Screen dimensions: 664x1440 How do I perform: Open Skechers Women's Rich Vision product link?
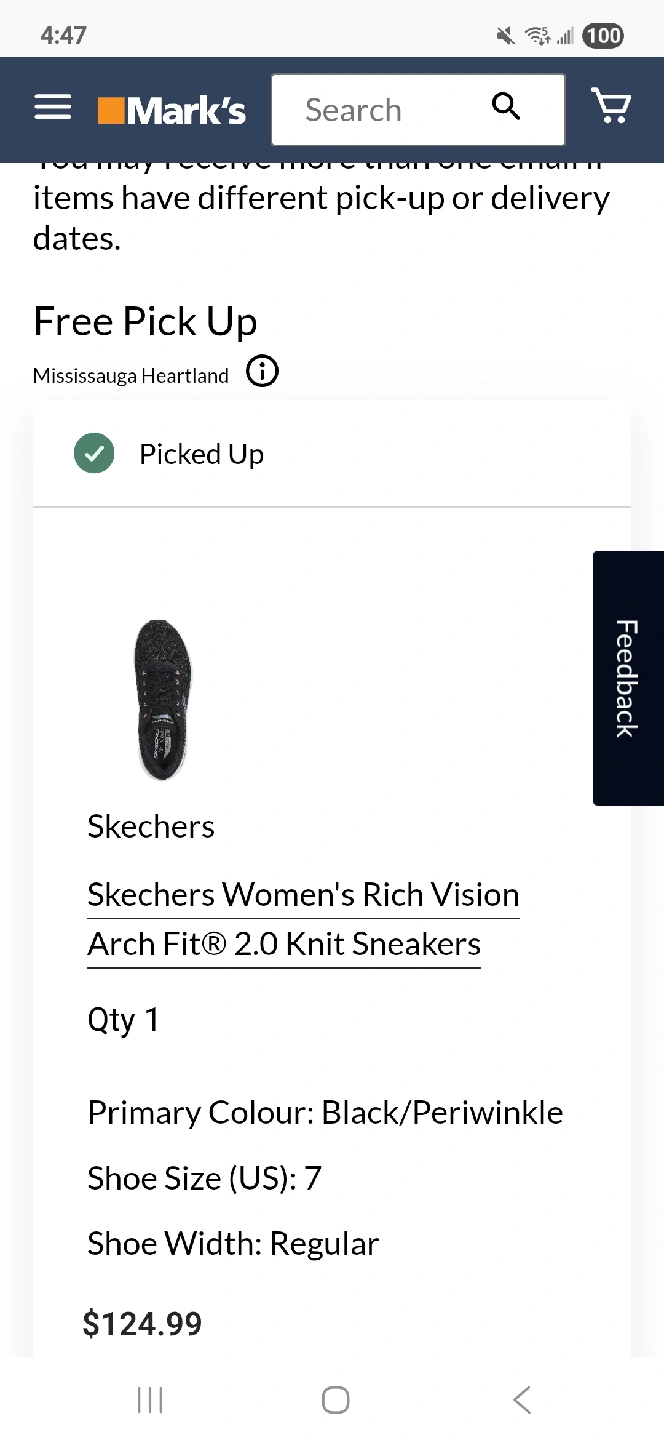click(303, 894)
